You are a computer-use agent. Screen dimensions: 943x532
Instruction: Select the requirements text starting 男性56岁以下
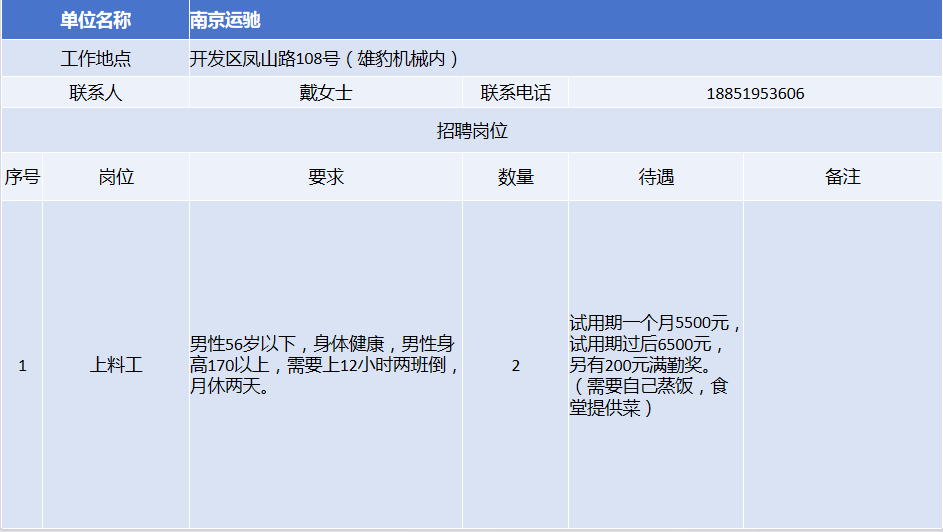(325, 365)
